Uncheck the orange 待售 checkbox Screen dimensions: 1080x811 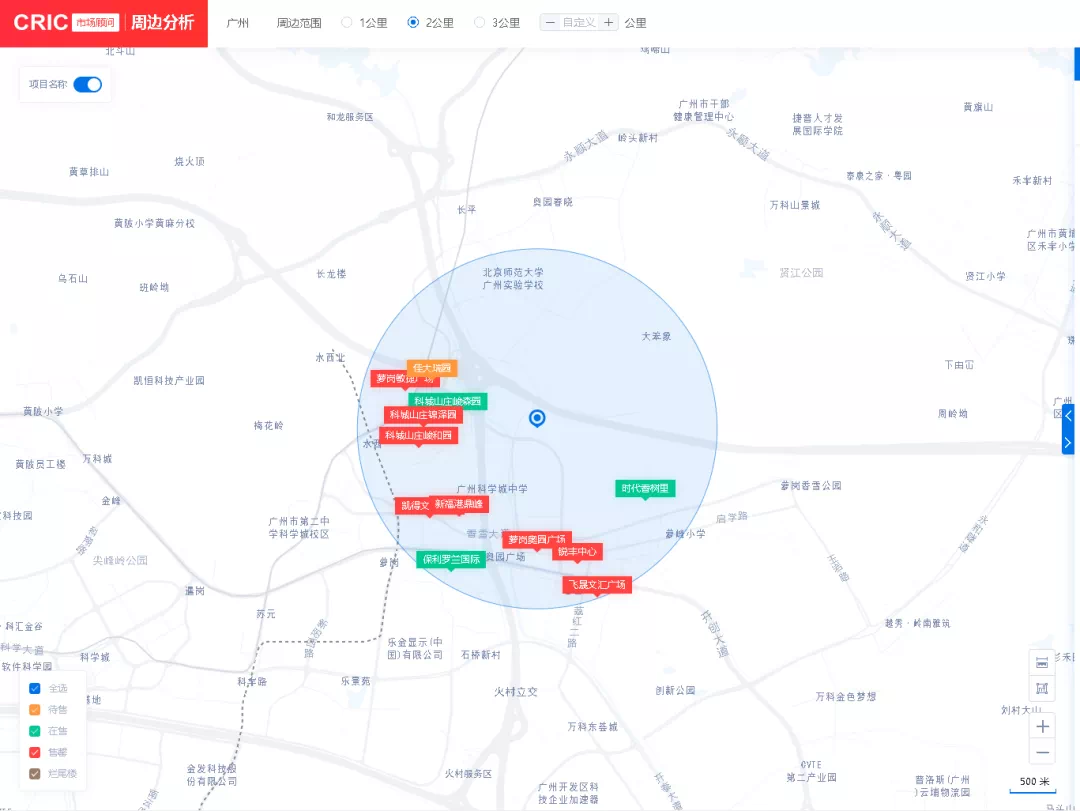35,709
